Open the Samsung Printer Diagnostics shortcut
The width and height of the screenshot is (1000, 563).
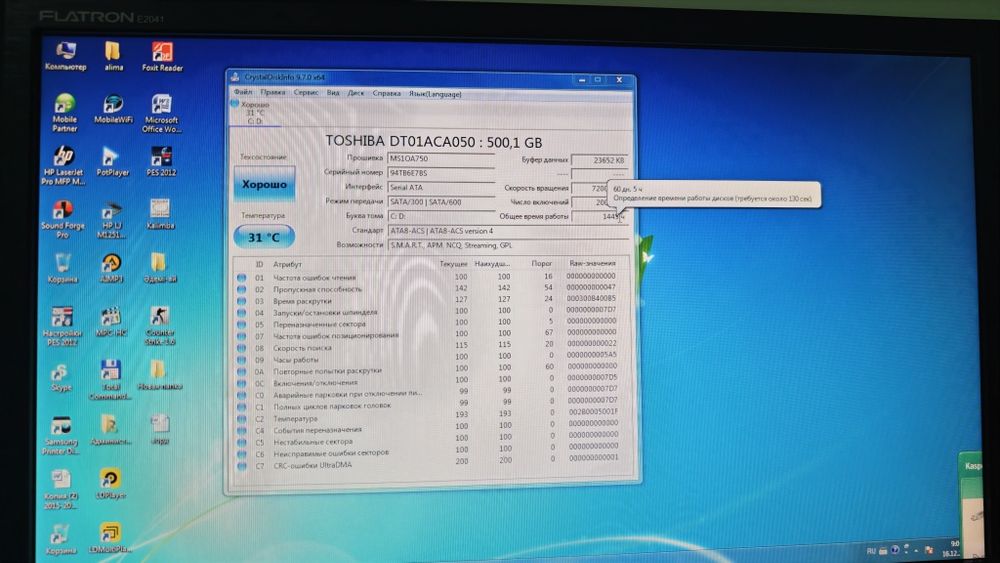[x=61, y=435]
